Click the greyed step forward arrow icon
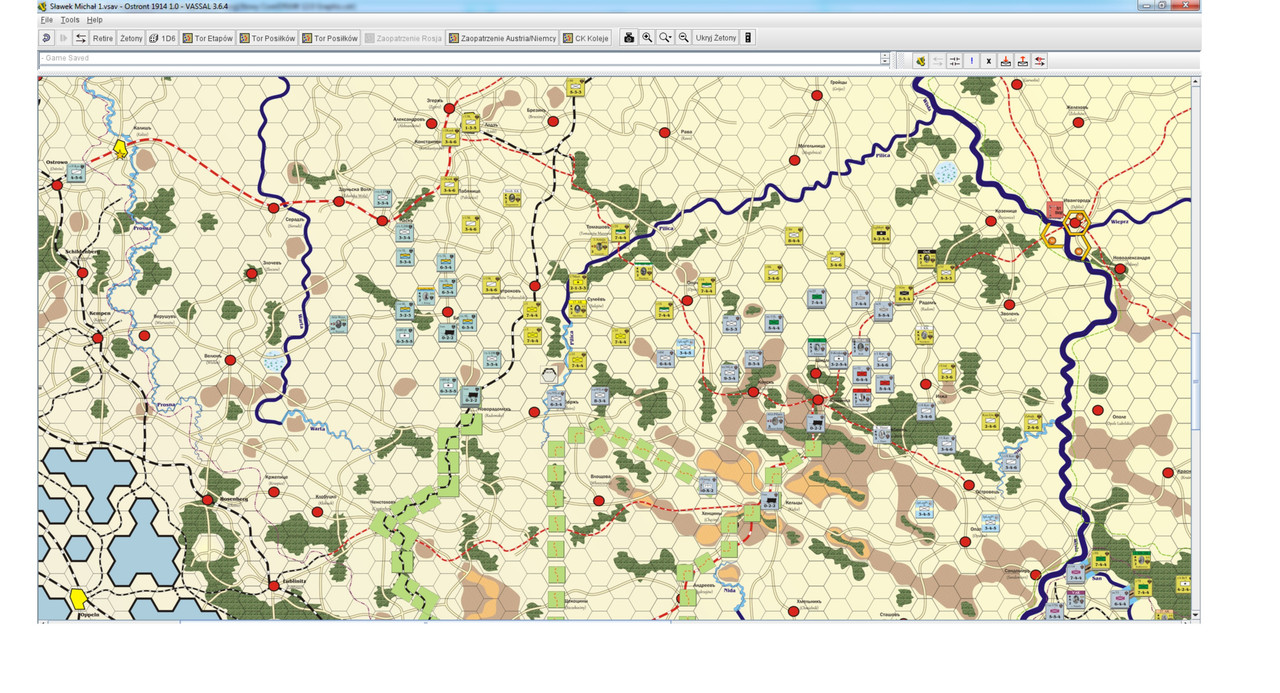The image size is (1280, 693). pos(64,38)
